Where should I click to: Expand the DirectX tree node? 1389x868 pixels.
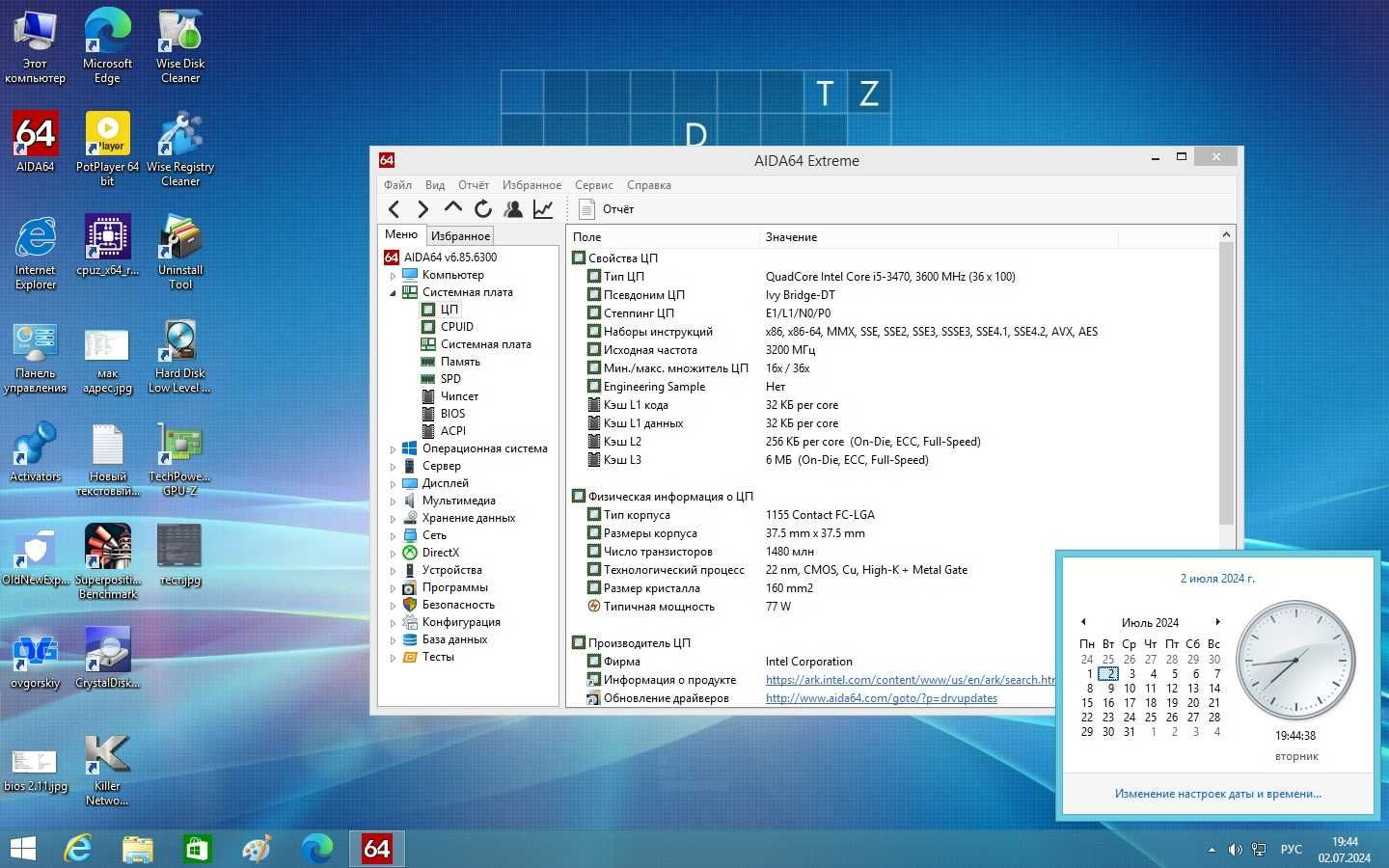[393, 554]
